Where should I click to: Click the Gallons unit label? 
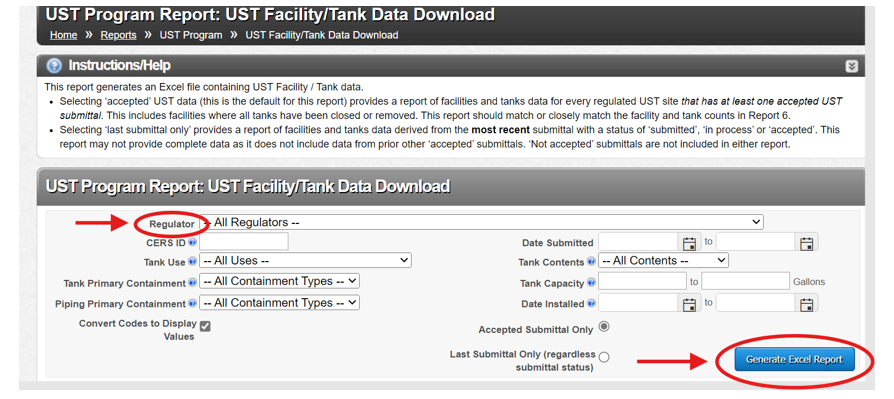(x=809, y=282)
